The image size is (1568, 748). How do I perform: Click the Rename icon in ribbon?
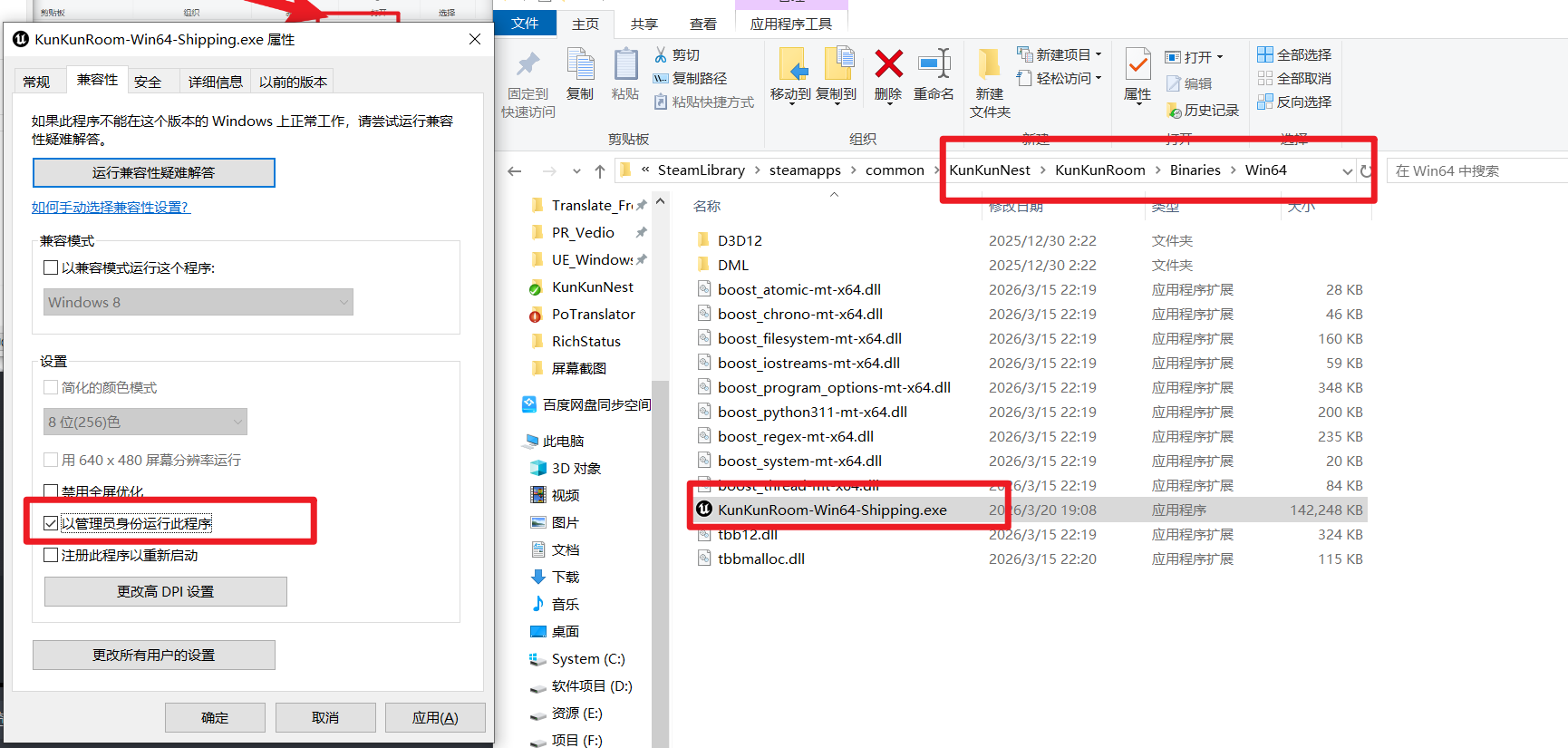[934, 64]
